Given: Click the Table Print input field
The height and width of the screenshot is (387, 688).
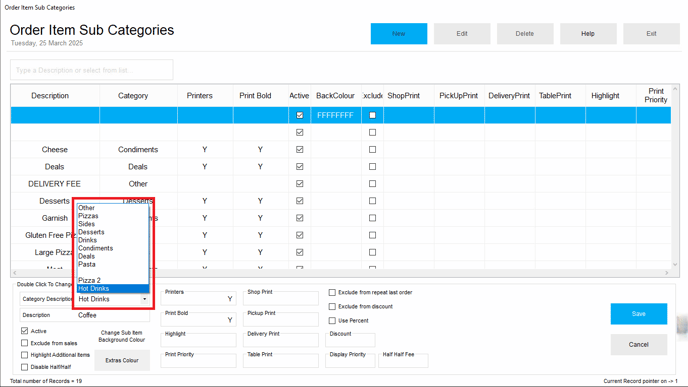Looking at the screenshot, I should pos(281,361).
